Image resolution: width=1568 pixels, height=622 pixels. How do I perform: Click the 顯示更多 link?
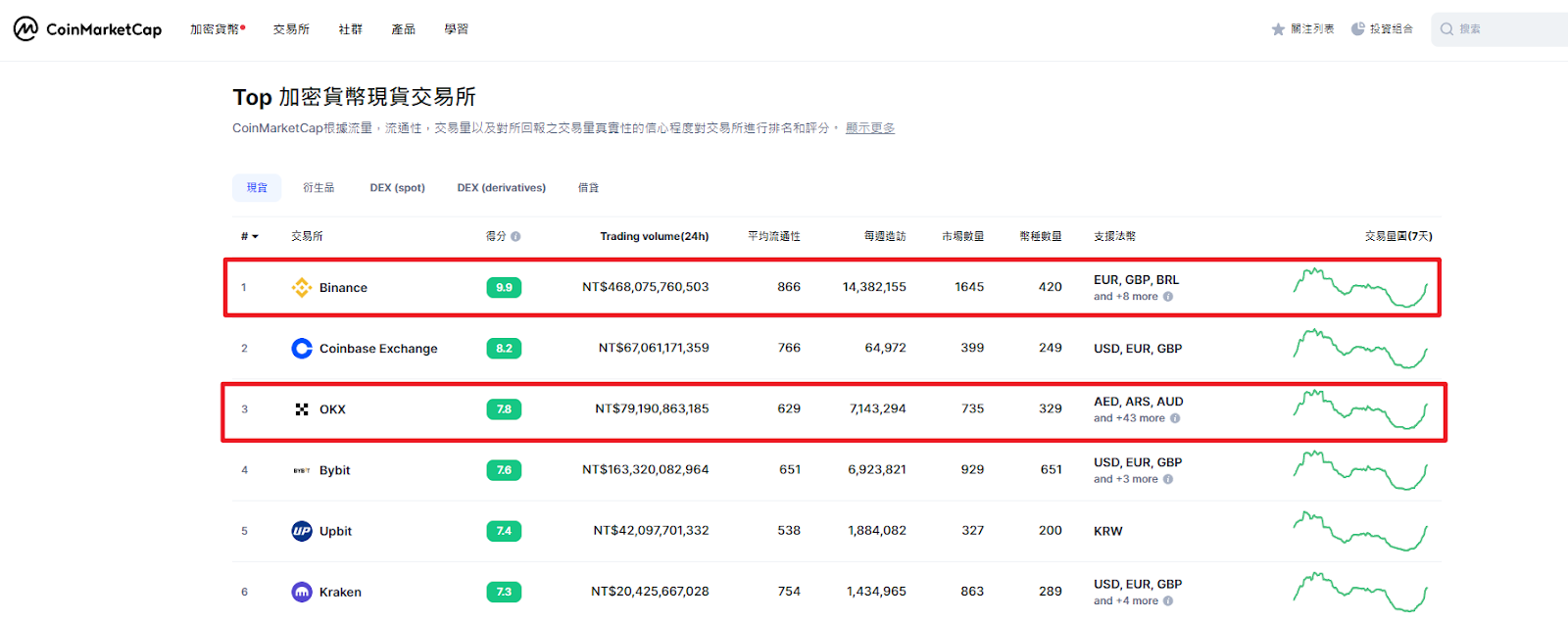point(870,128)
